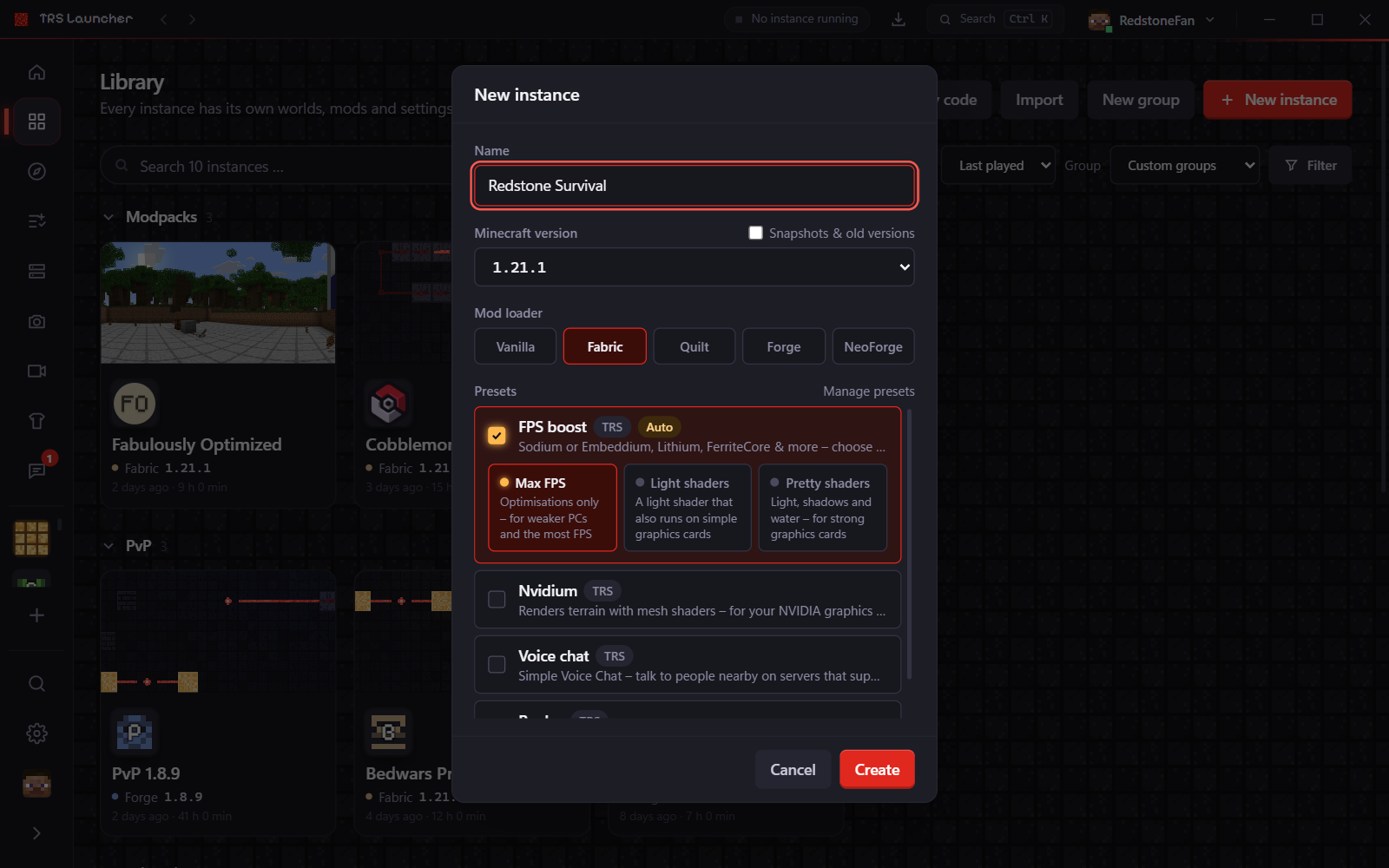1389x868 pixels.
Task: Cancel the New instance dialog
Action: coord(793,770)
